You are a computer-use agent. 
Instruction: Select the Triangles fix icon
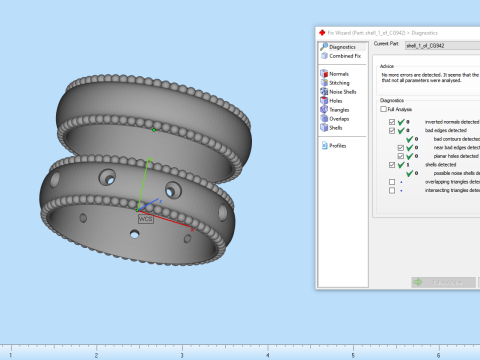tap(324, 109)
